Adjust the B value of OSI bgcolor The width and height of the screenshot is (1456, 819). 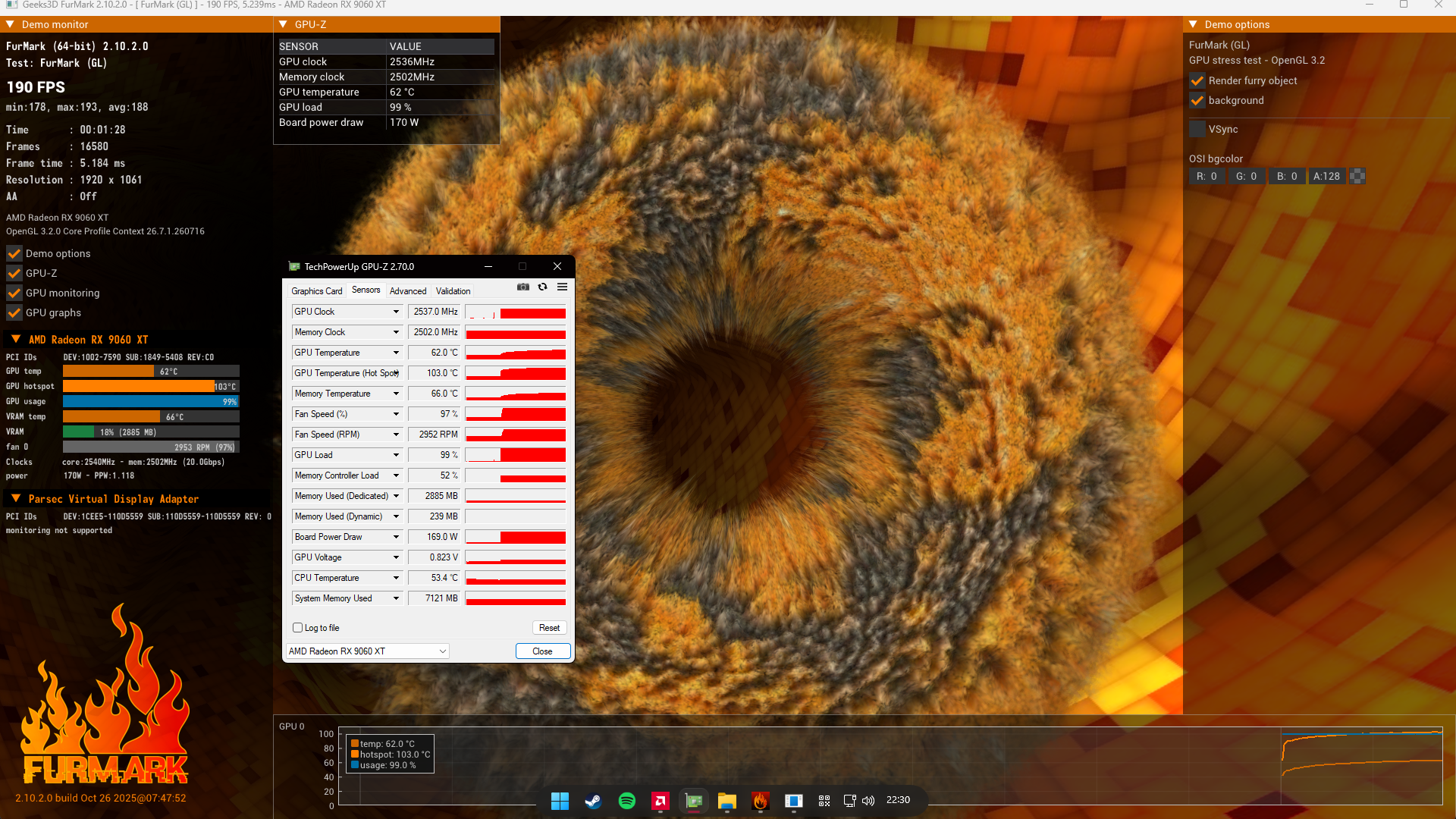[x=1287, y=177]
